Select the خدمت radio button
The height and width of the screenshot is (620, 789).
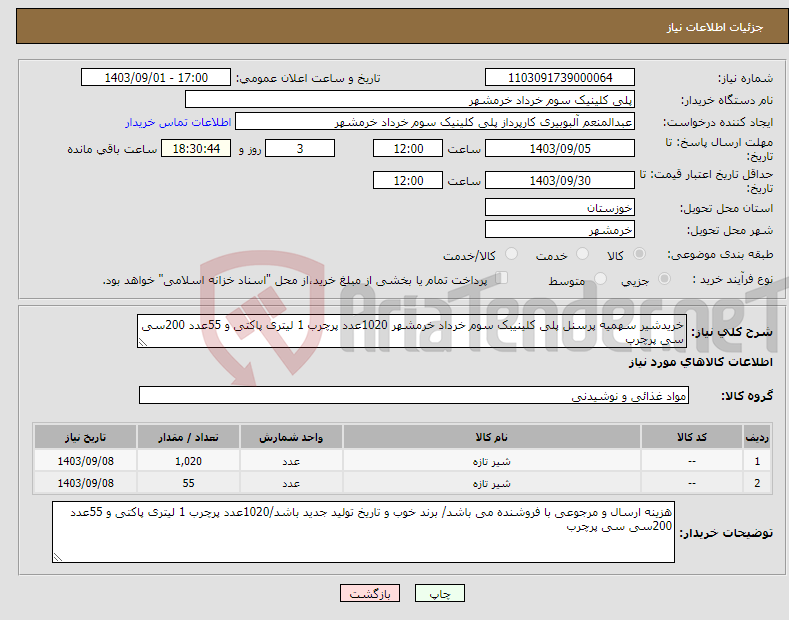pyautogui.click(x=582, y=254)
